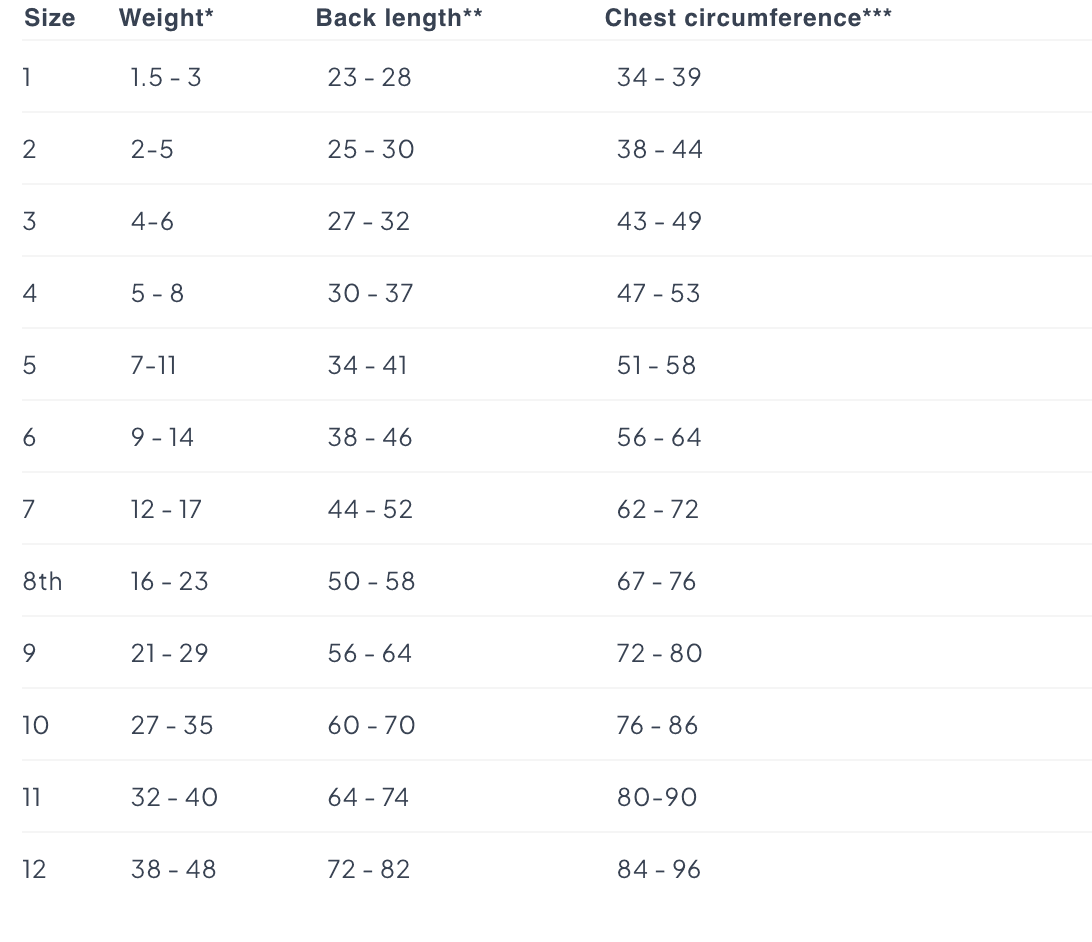
Task: Click back length 38 - 46
Action: [370, 437]
